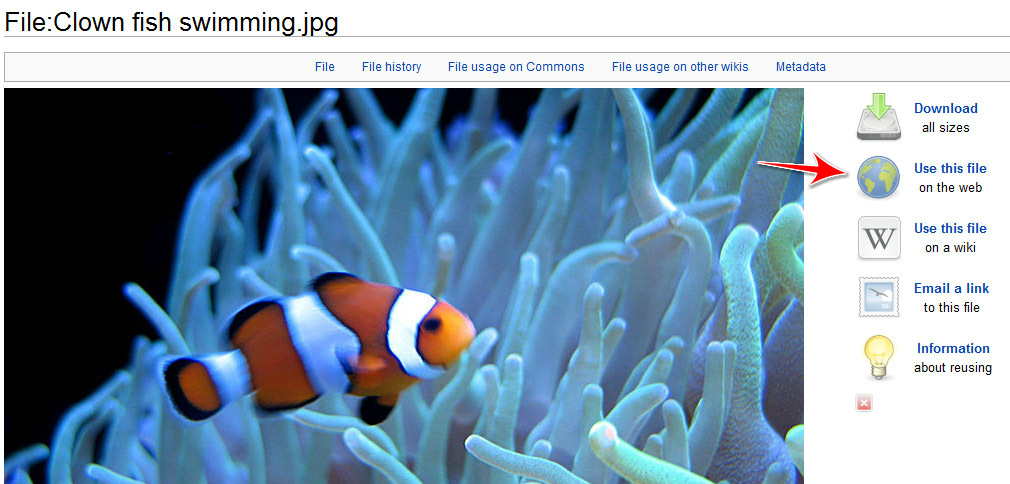The width and height of the screenshot is (1010, 484).
Task: Click the 'to this file' text under Email
Action: coord(951,307)
